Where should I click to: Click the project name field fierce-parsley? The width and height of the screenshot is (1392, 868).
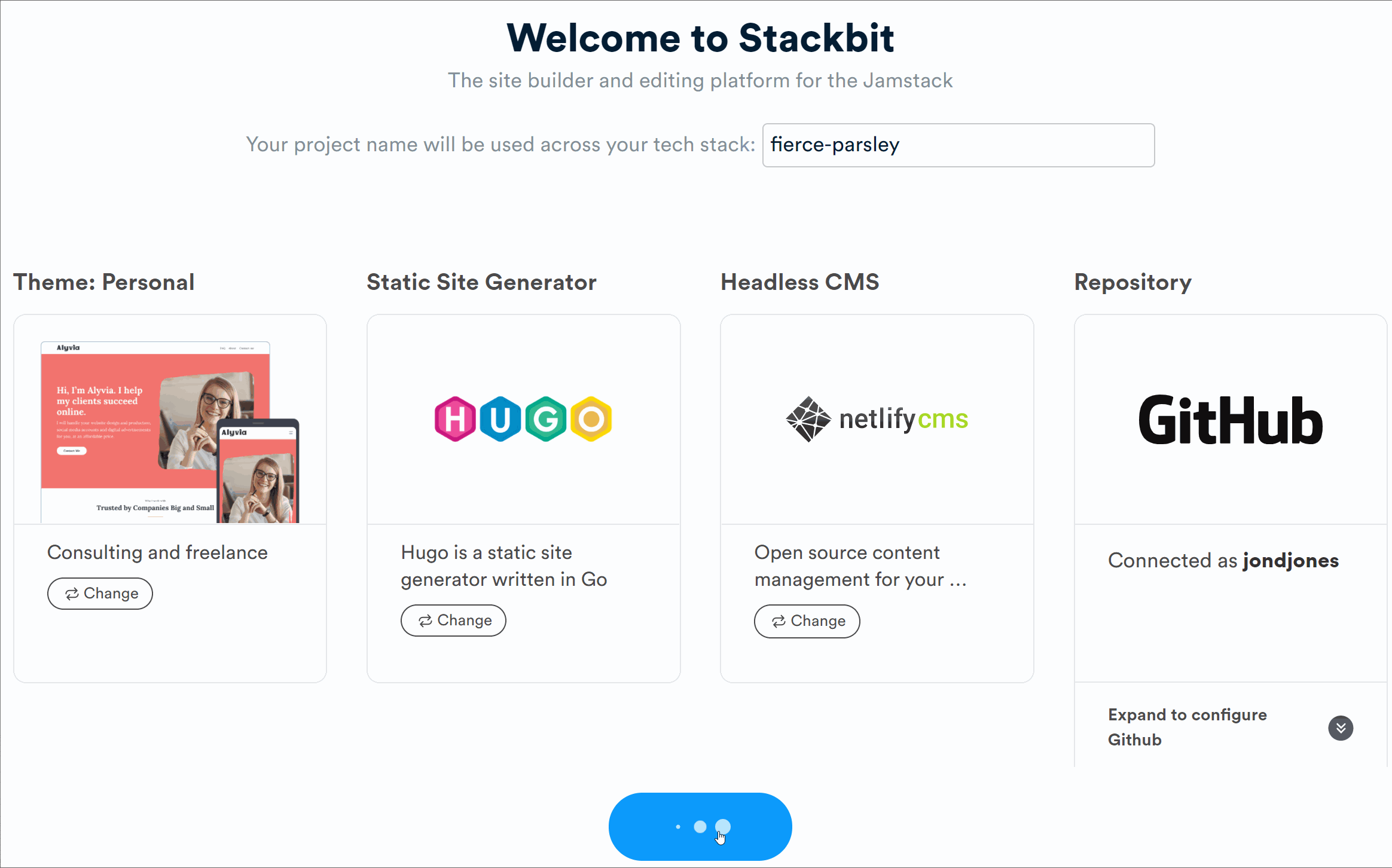point(958,145)
